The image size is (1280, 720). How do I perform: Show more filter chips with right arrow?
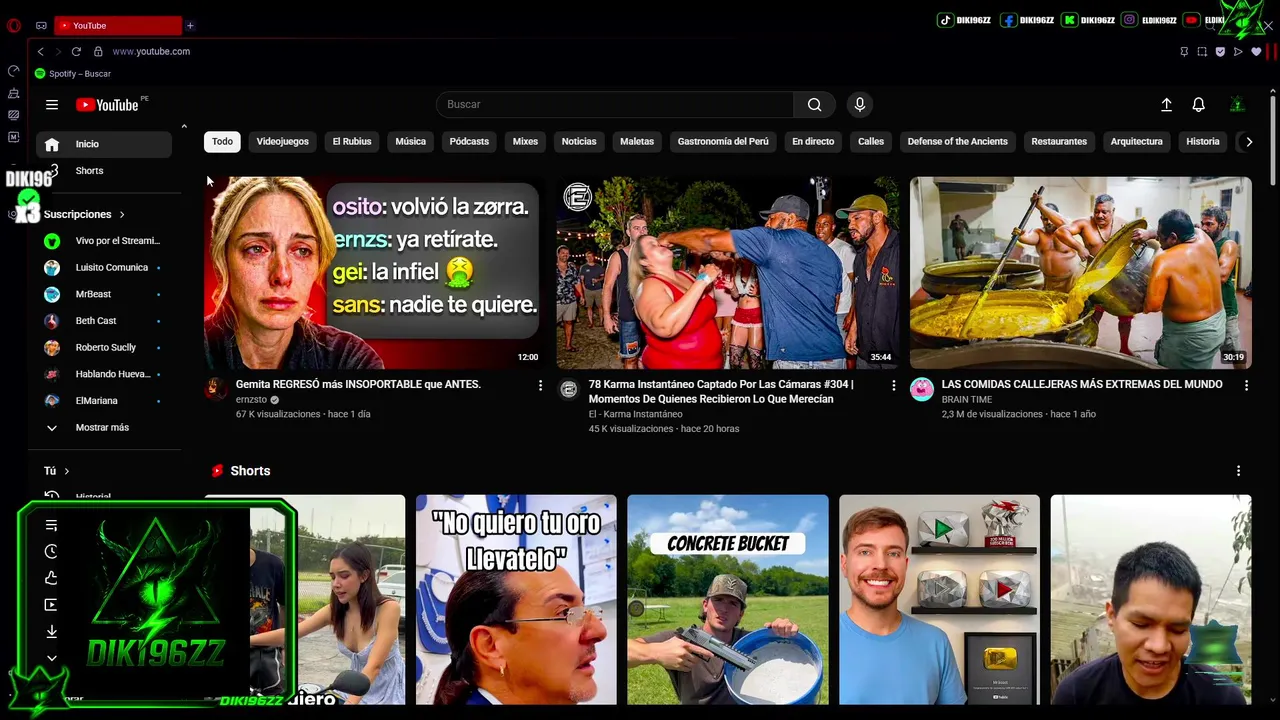pos(1249,142)
